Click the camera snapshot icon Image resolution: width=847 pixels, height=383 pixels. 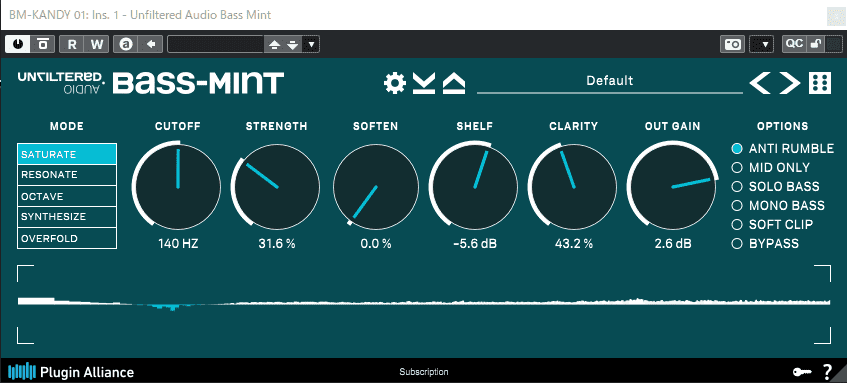733,44
